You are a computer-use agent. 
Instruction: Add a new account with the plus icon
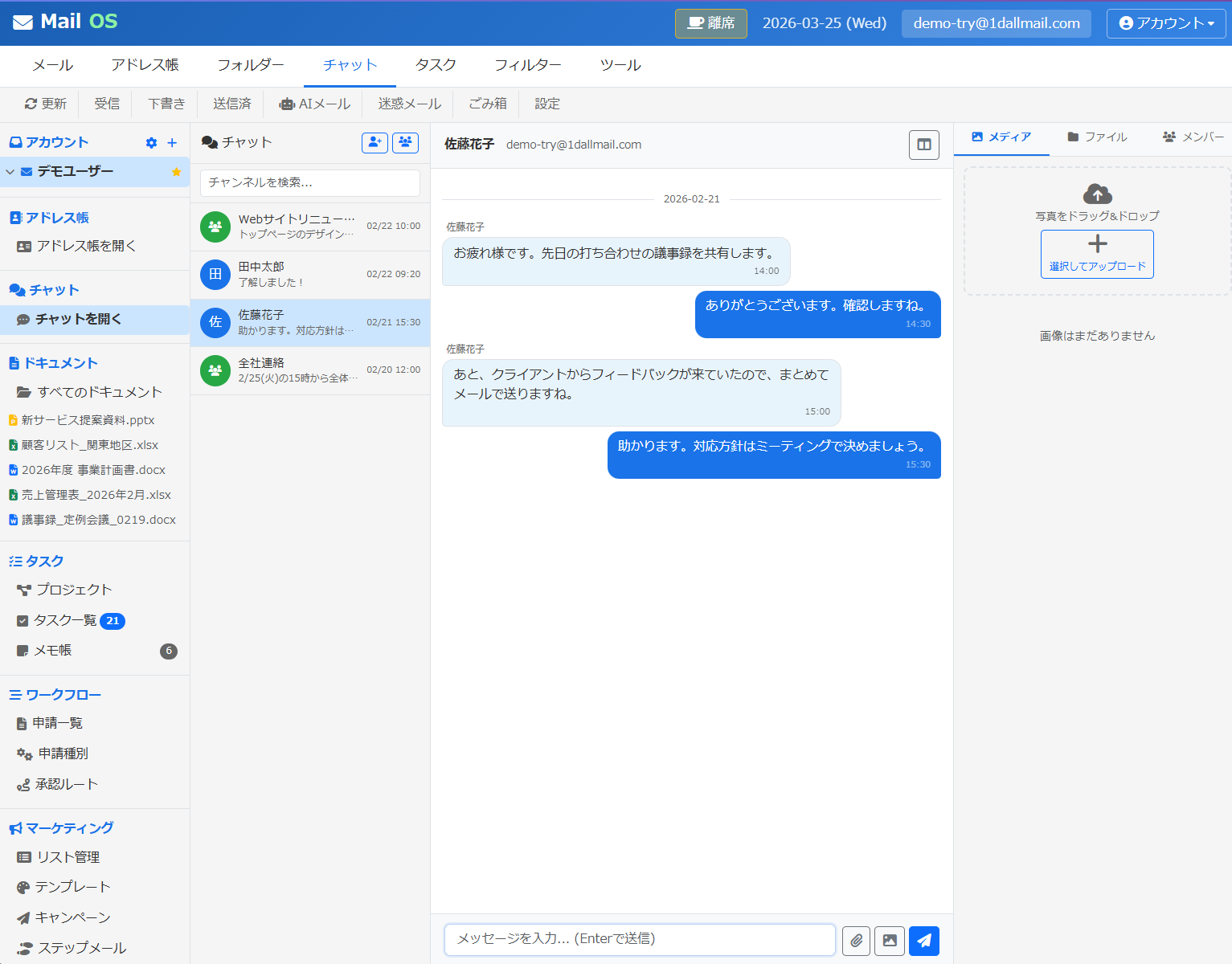pos(172,142)
